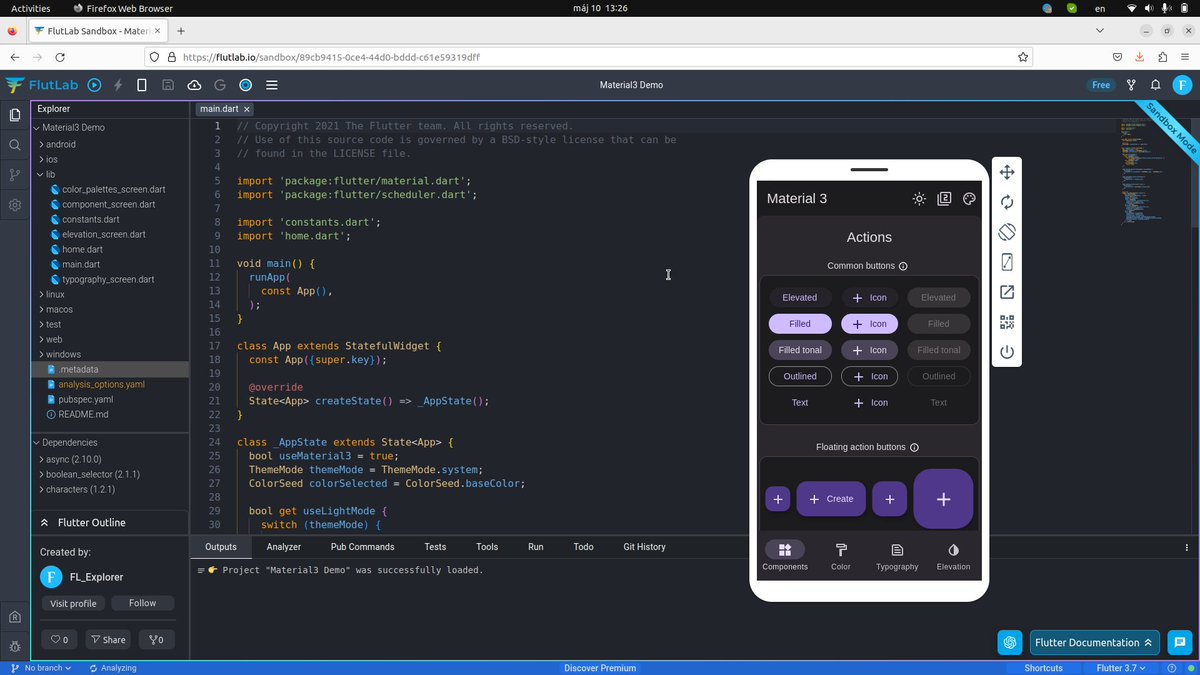
Task: Click the emulator phone frame icon
Action: click(x=1007, y=262)
